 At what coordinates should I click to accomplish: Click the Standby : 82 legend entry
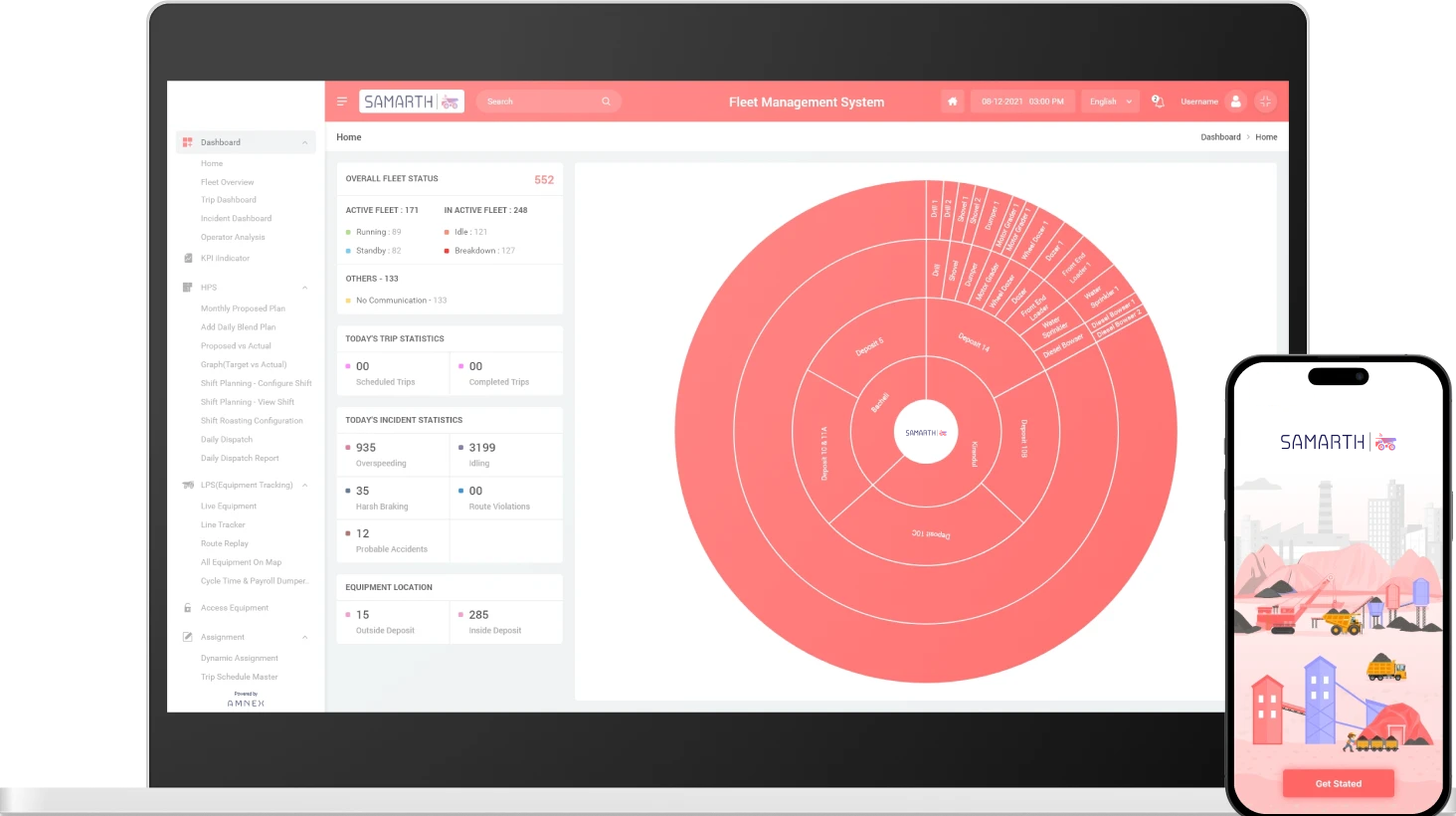pos(374,251)
